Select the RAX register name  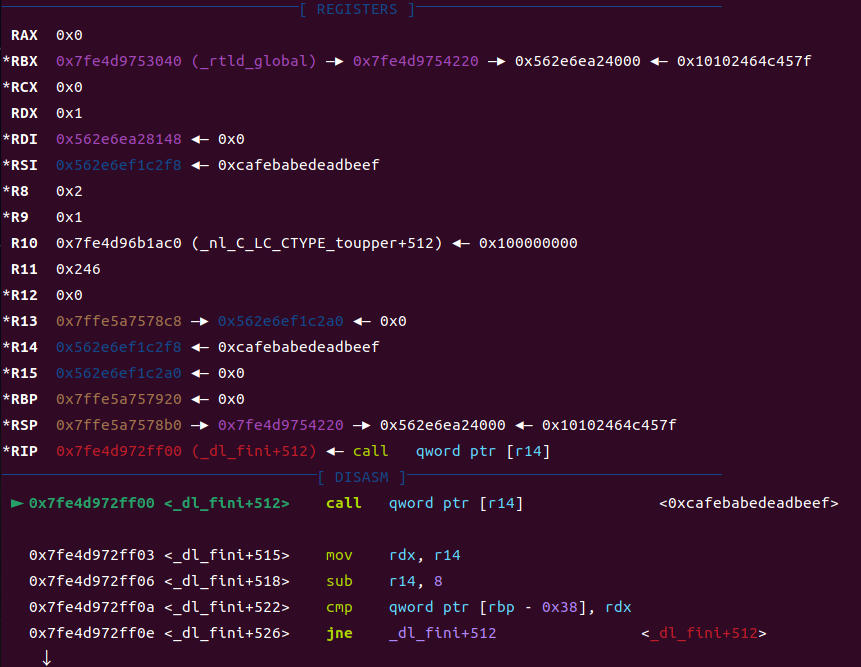(24, 35)
